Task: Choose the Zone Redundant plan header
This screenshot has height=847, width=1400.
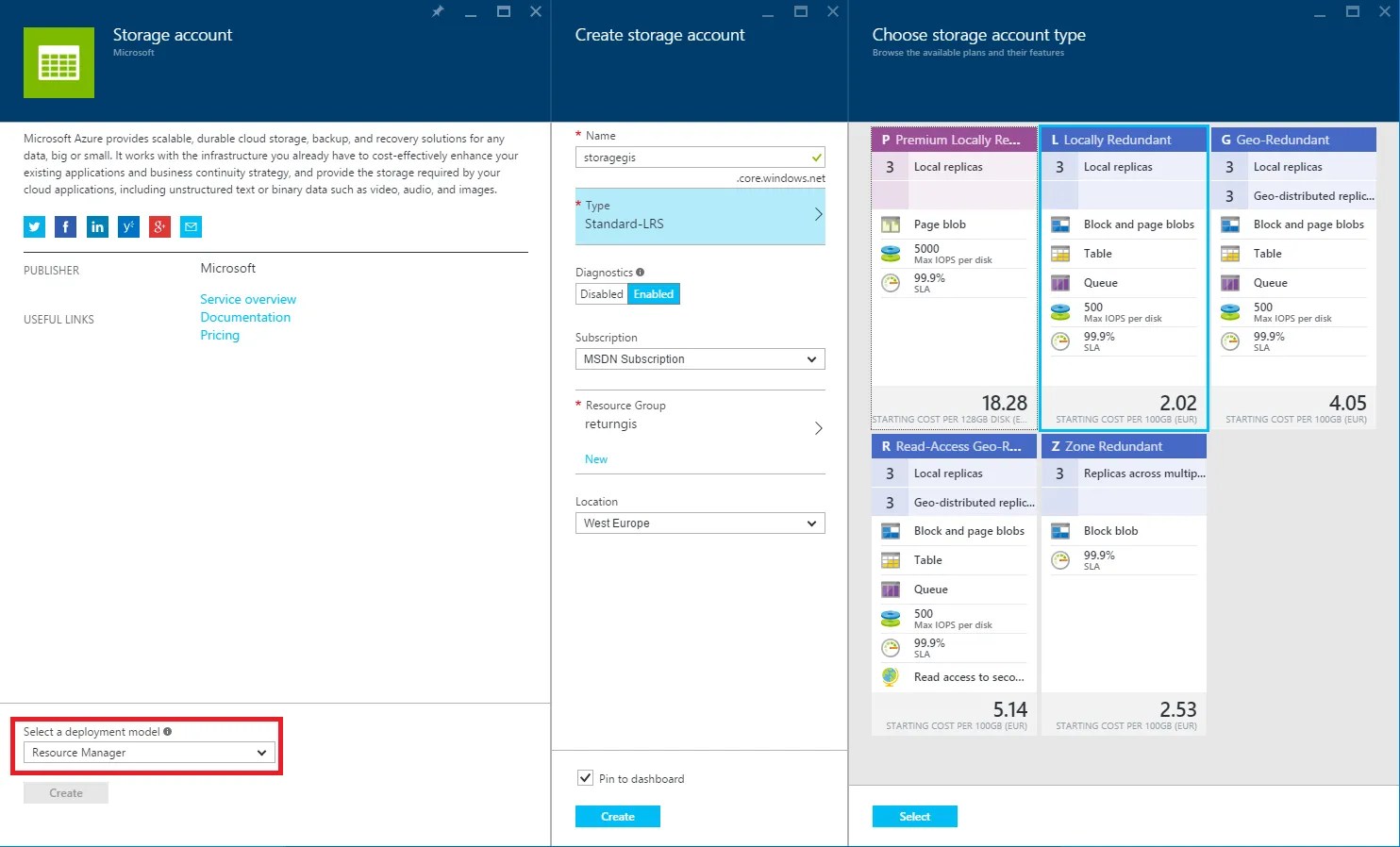Action: tap(1124, 446)
